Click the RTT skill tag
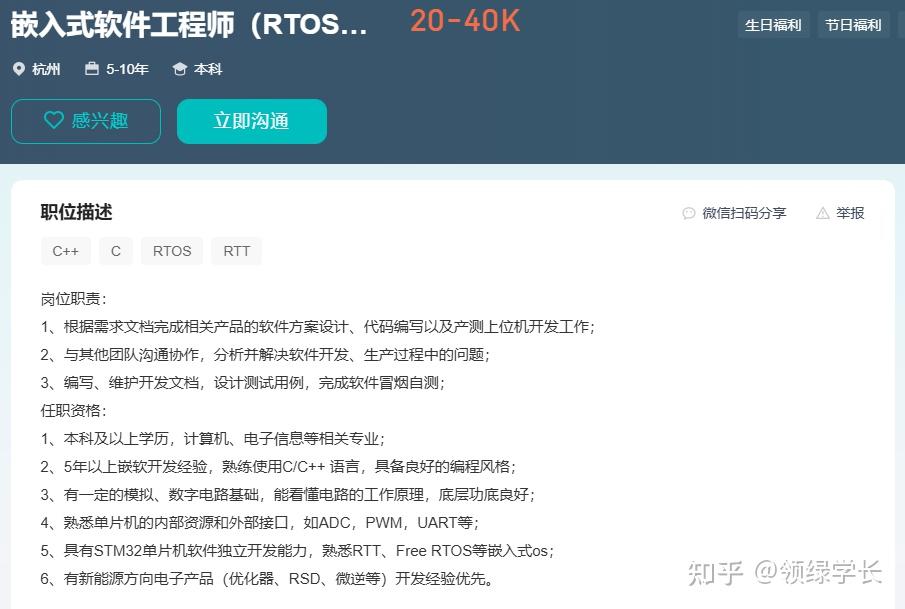 (x=236, y=251)
